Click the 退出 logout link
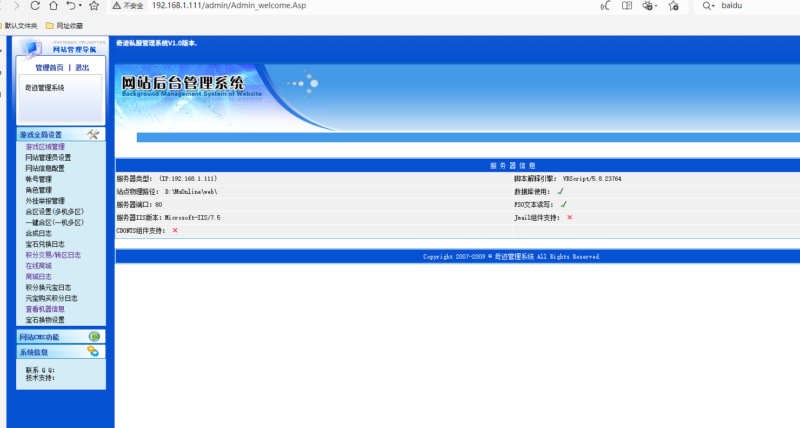 (82, 67)
